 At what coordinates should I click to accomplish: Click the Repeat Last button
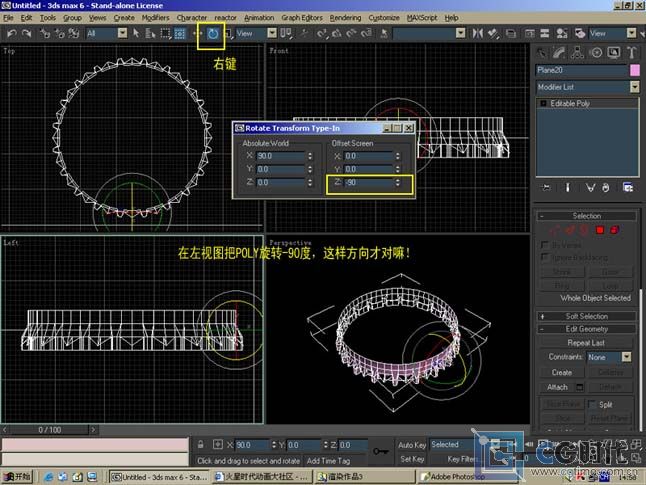tap(586, 343)
